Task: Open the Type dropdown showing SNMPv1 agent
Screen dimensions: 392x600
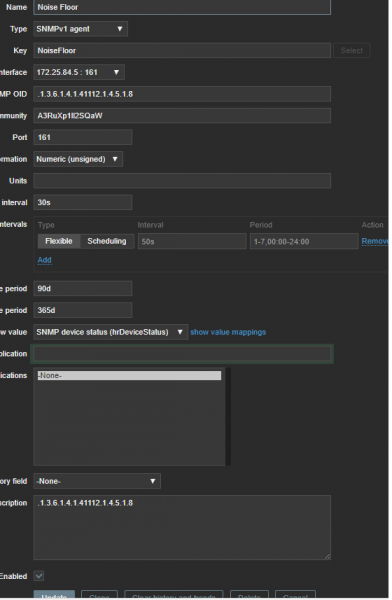Action: pos(80,29)
